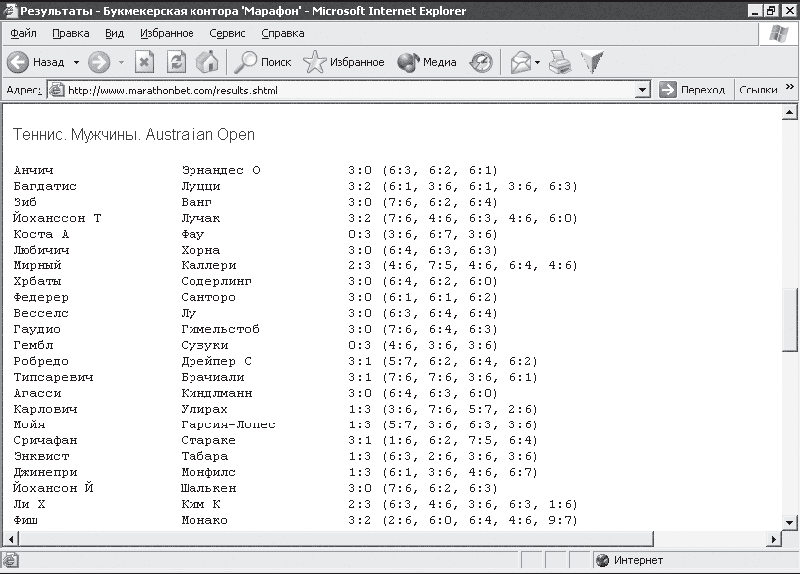Click the Mail envelope icon
800x574 pixels.
point(521,63)
